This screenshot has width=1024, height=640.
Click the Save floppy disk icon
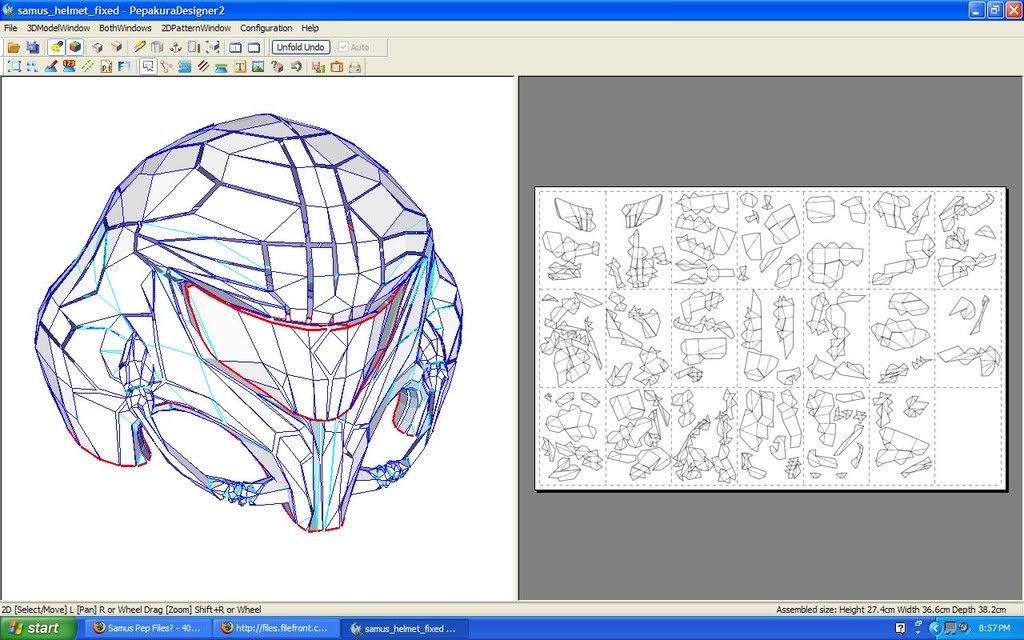pos(32,47)
